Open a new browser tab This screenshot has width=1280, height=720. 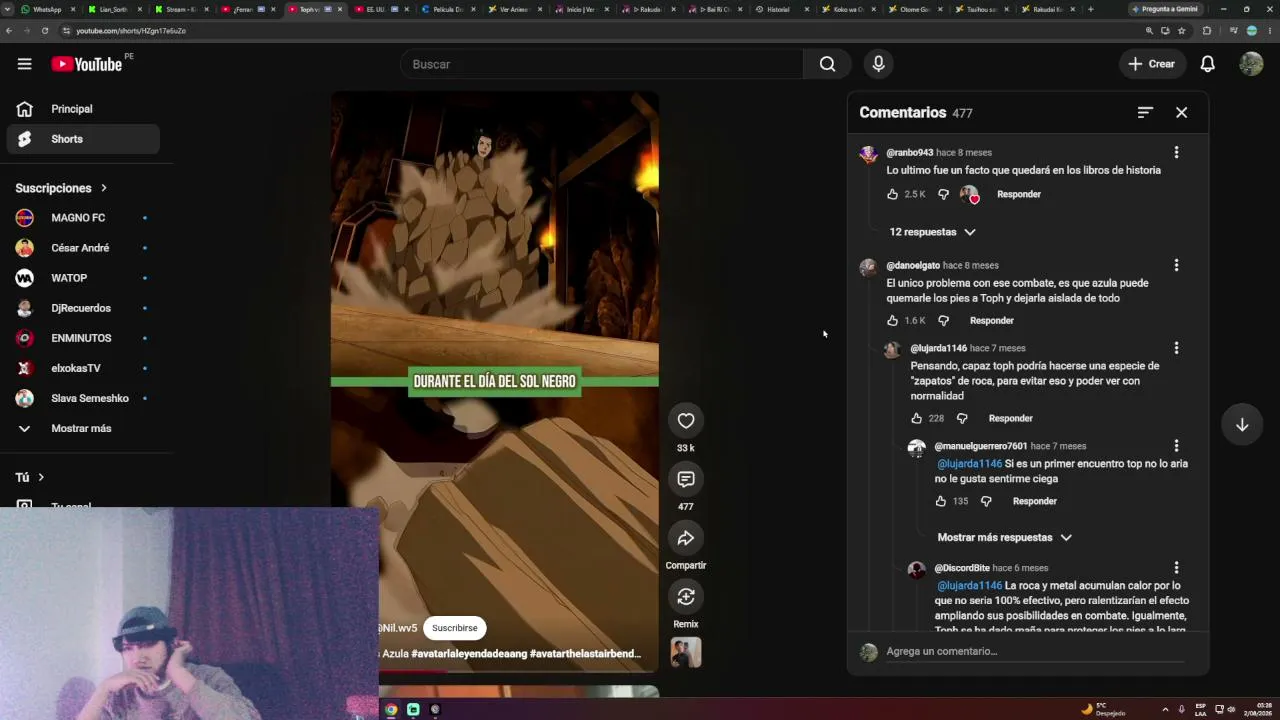1090,9
